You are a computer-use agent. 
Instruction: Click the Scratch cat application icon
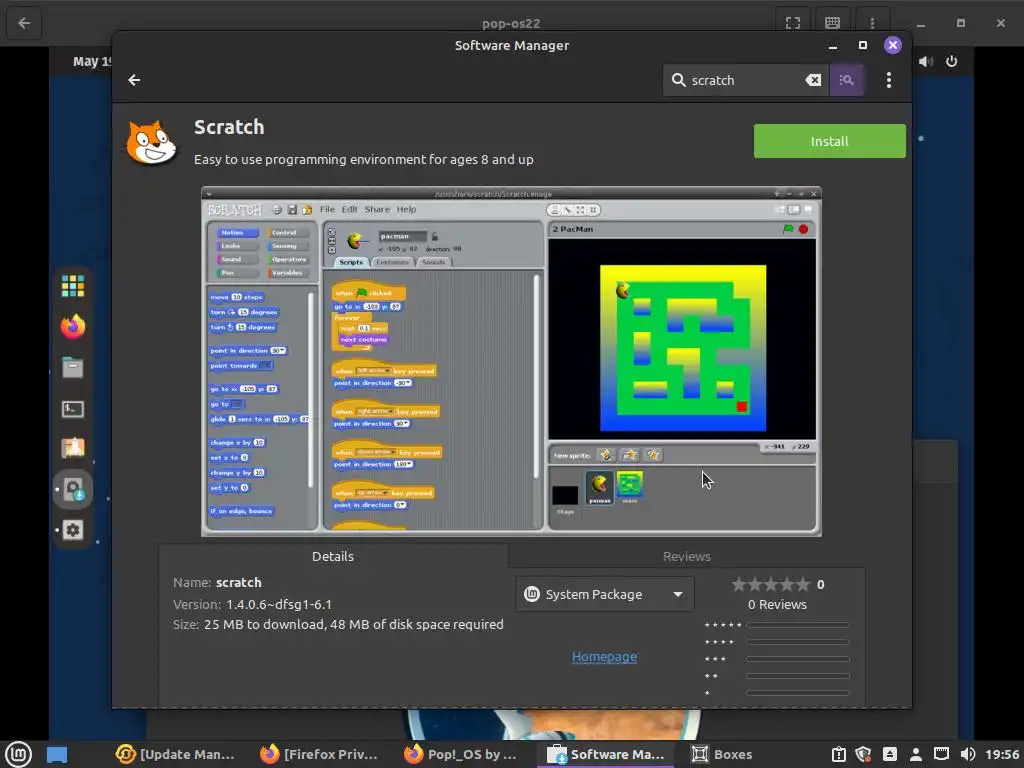point(152,142)
